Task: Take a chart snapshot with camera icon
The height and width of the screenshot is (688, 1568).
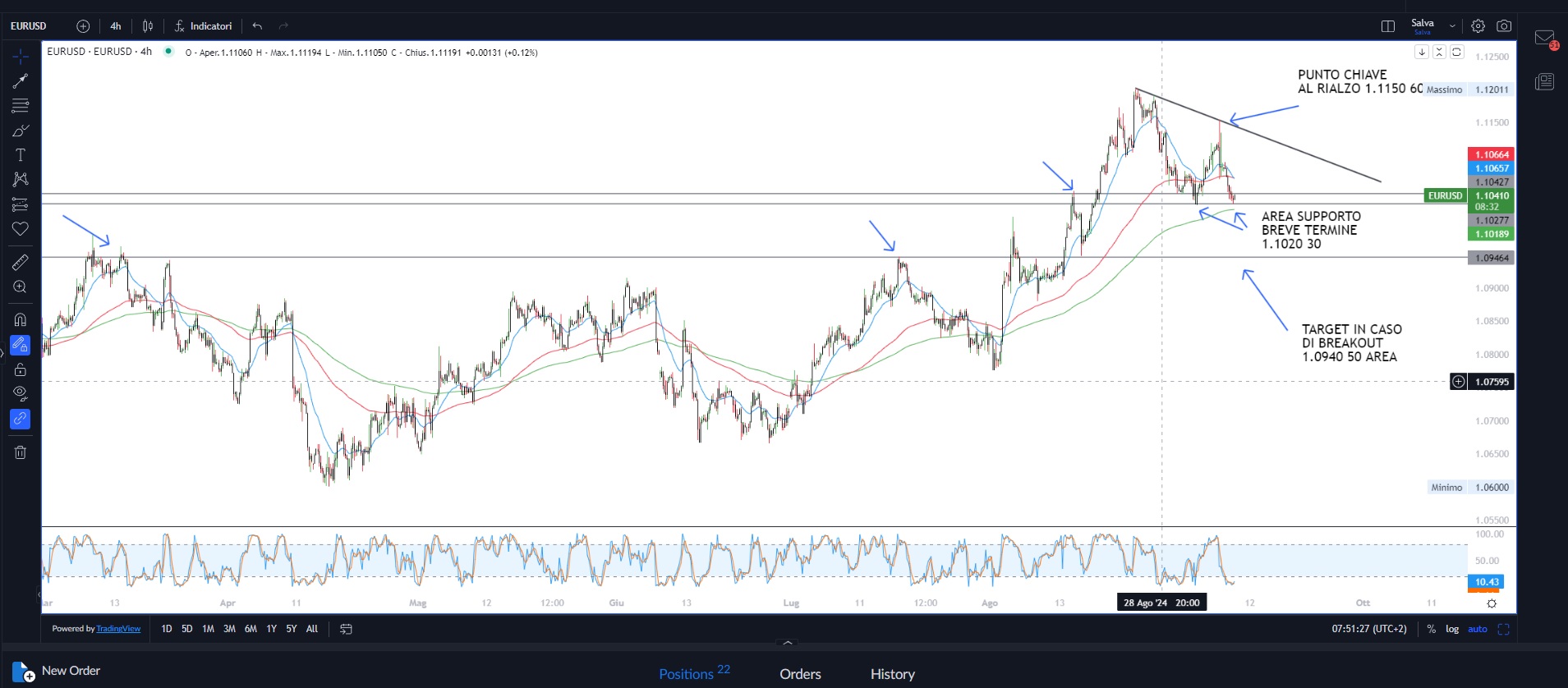Action: pyautogui.click(x=1504, y=26)
